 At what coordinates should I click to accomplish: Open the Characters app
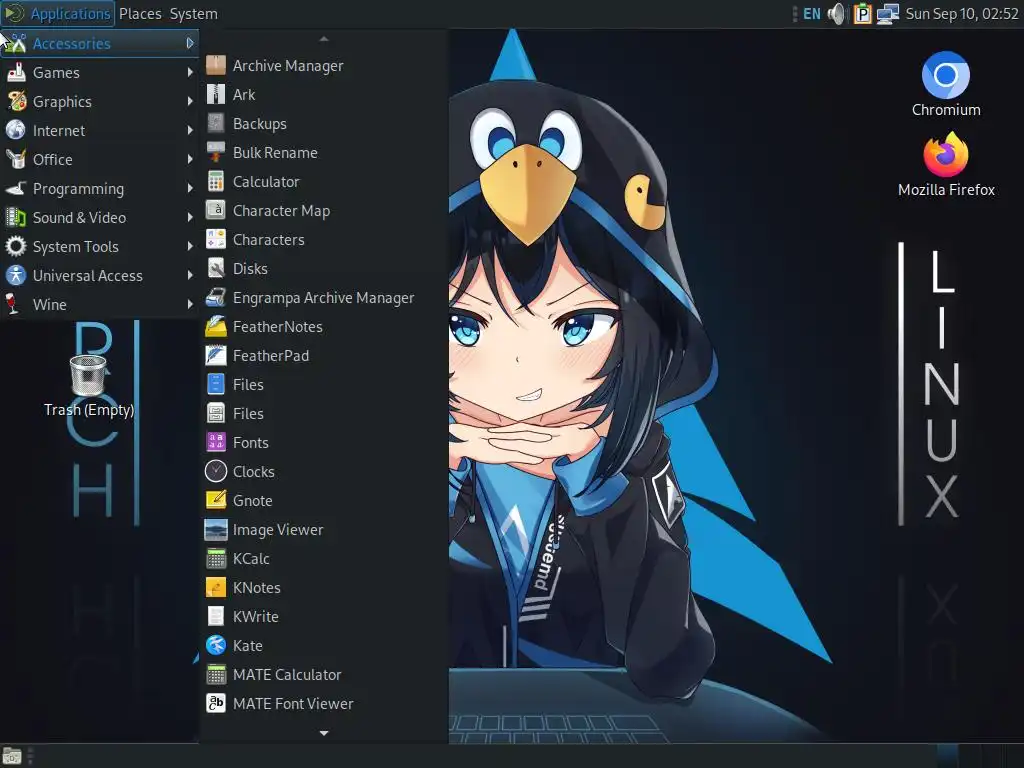[324, 240]
